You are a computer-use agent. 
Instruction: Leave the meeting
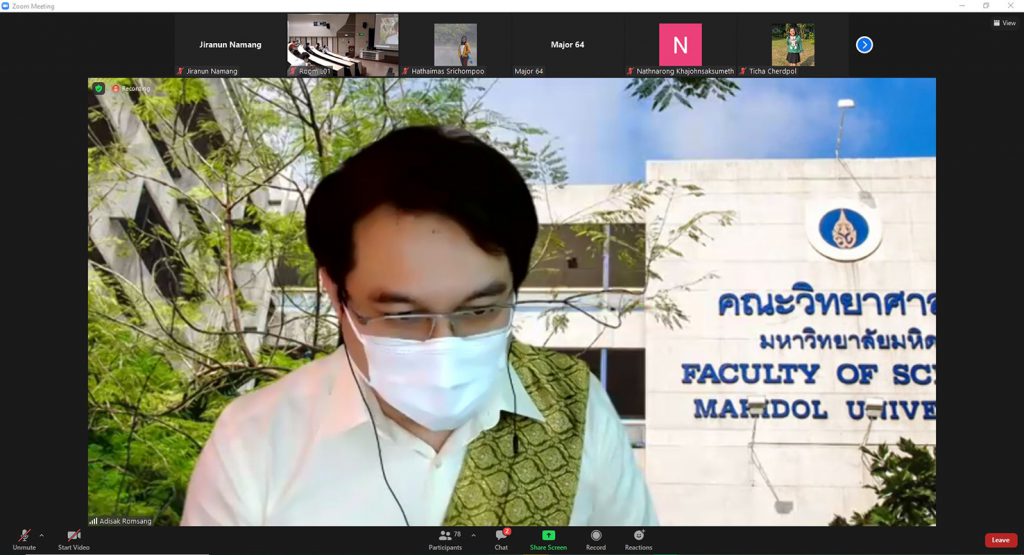coord(1000,540)
